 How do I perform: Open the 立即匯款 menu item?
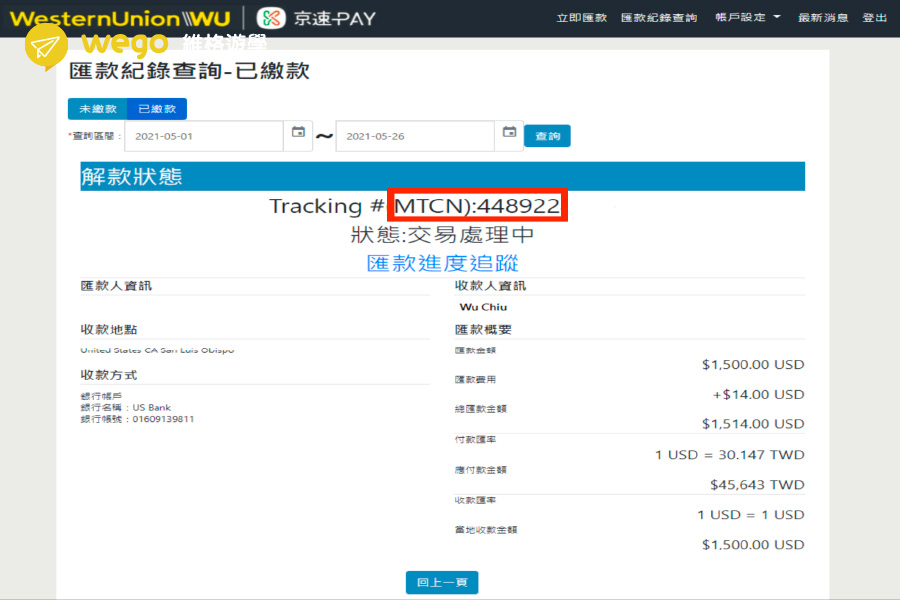tap(581, 18)
